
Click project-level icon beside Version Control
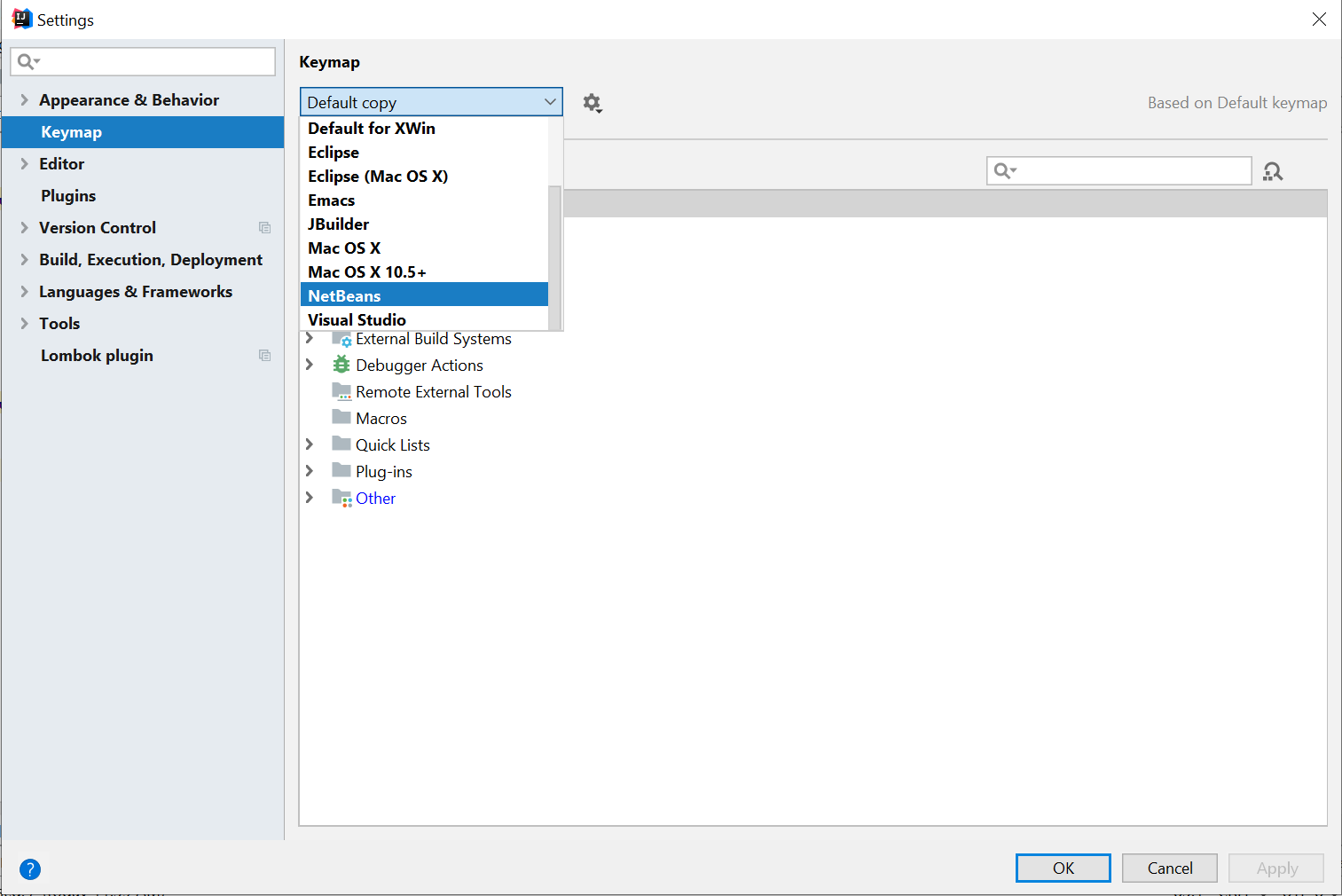tap(264, 228)
